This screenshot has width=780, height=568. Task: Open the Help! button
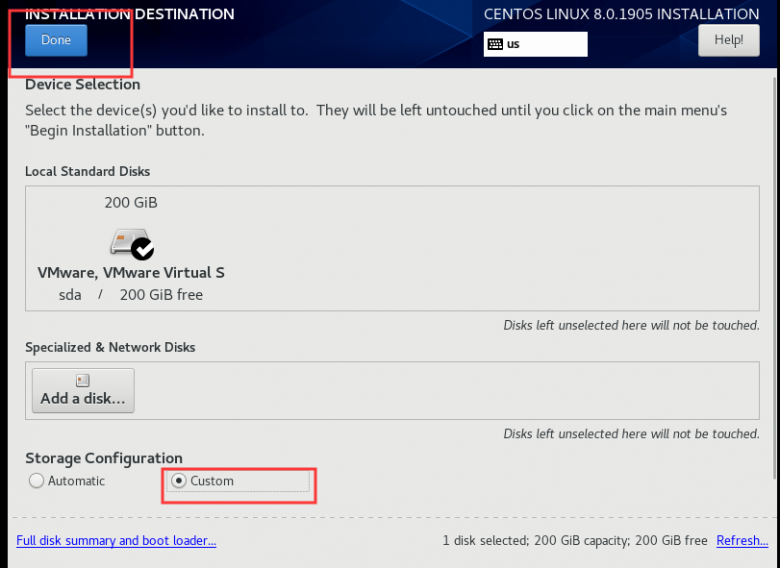click(728, 40)
